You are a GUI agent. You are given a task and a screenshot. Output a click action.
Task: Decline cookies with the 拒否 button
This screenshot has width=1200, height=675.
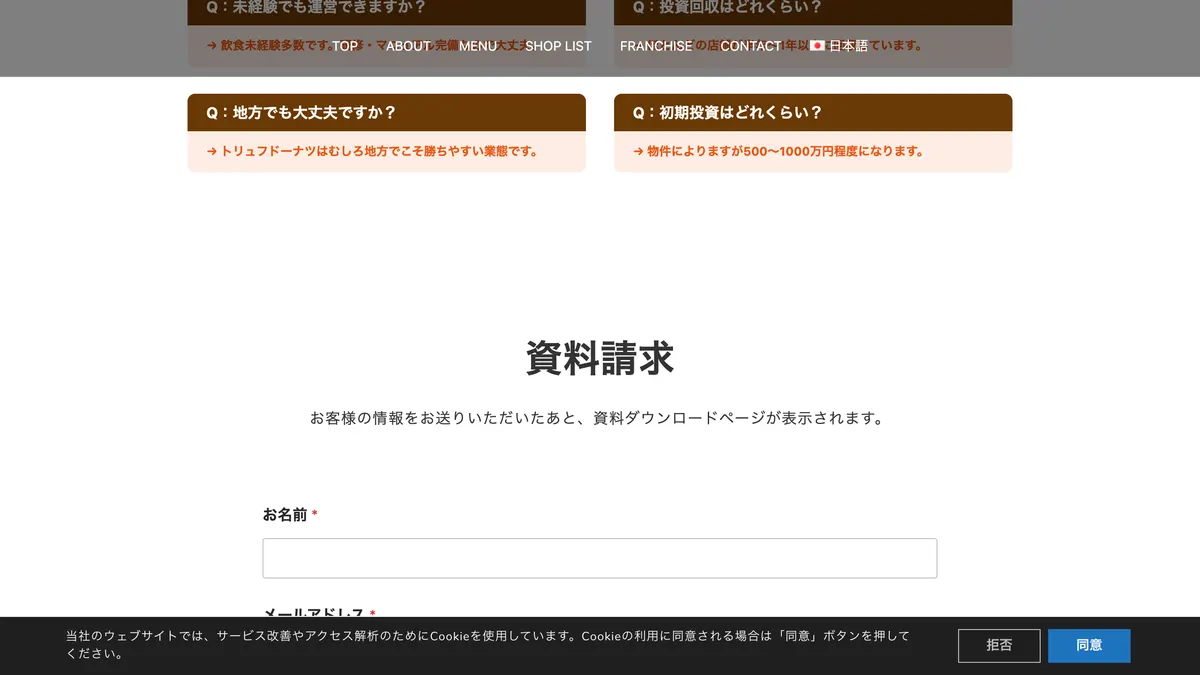[x=999, y=646]
